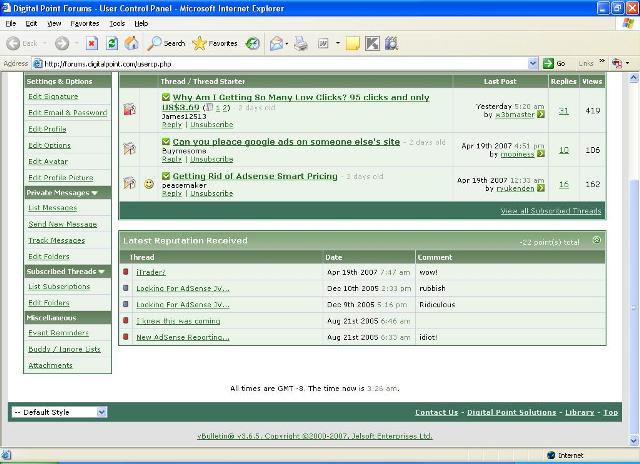Click the last toolbar icon after K icon
Screen dimensions: 640x464
(x=391, y=43)
